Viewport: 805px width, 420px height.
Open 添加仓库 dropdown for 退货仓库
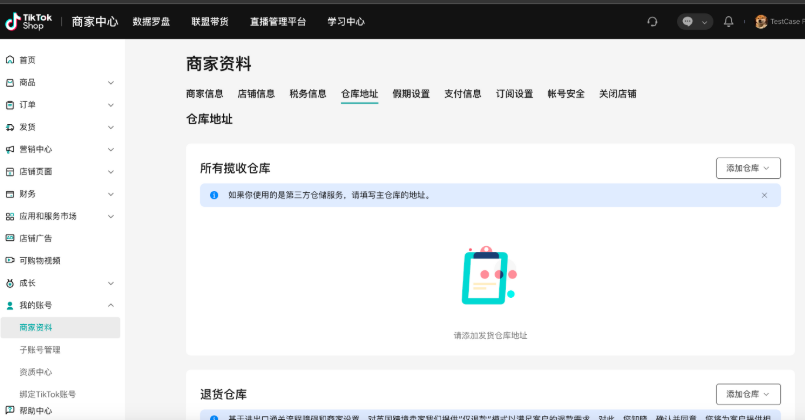tap(748, 394)
